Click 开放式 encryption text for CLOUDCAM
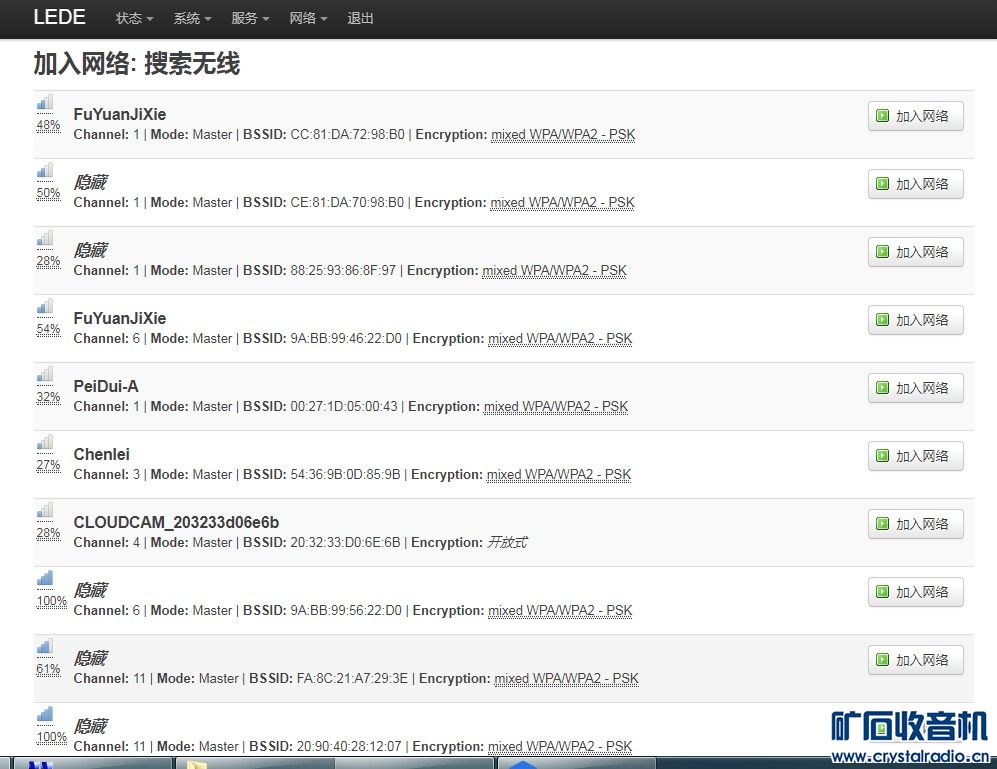The image size is (997, 769). click(507, 543)
